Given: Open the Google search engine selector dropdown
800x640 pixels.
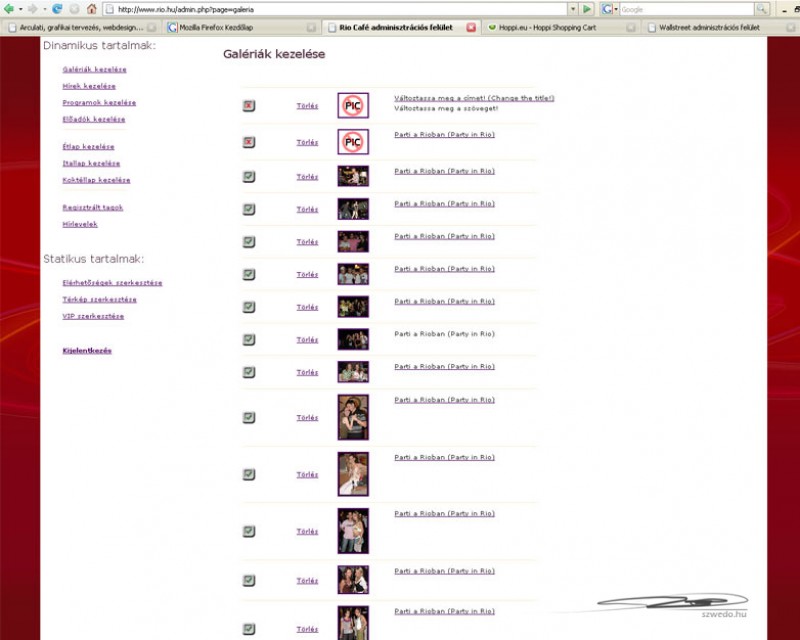Looking at the screenshot, I should [615, 9].
